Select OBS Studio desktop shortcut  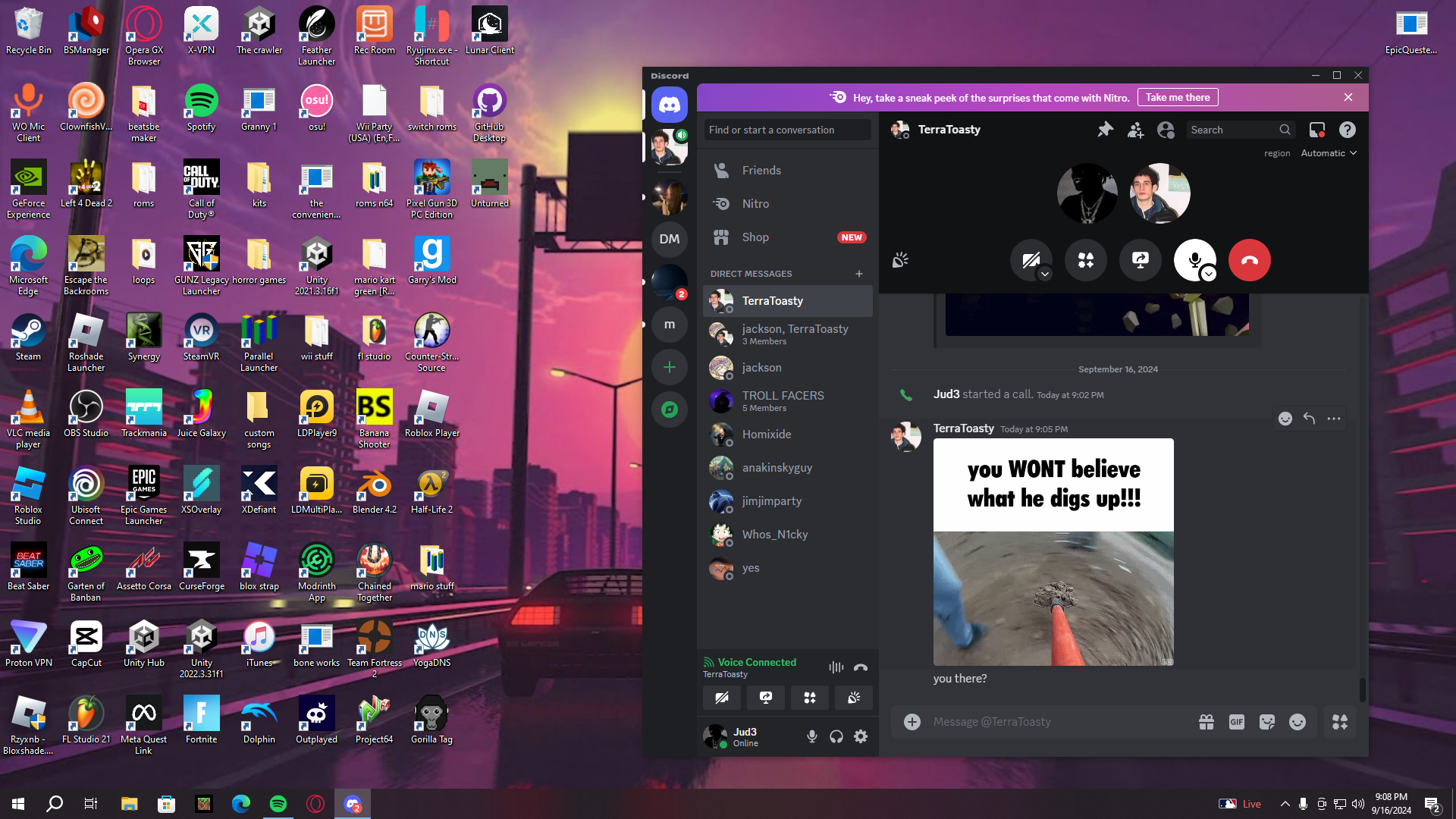click(86, 413)
